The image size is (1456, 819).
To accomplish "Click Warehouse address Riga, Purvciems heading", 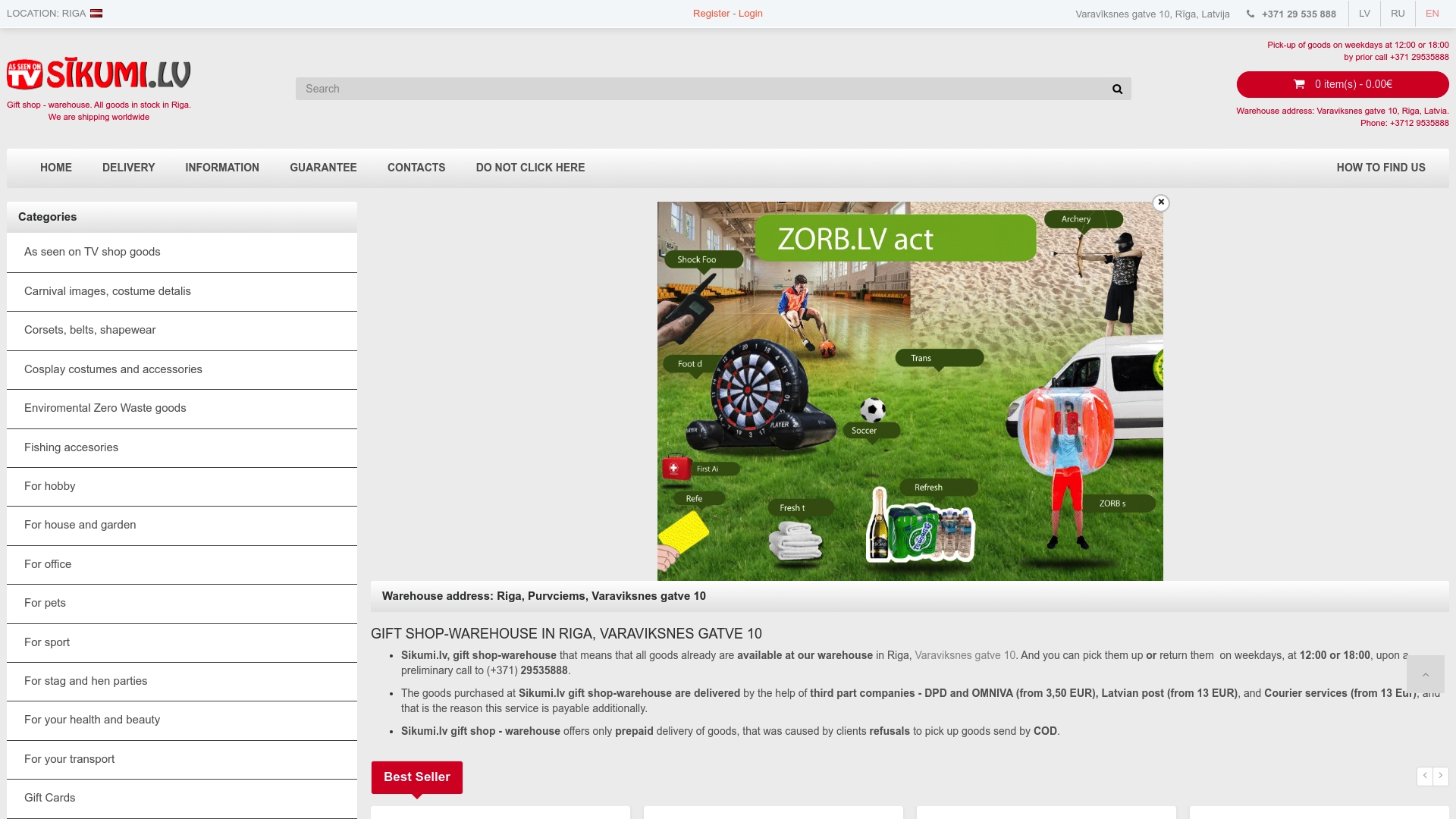I will [x=544, y=596].
